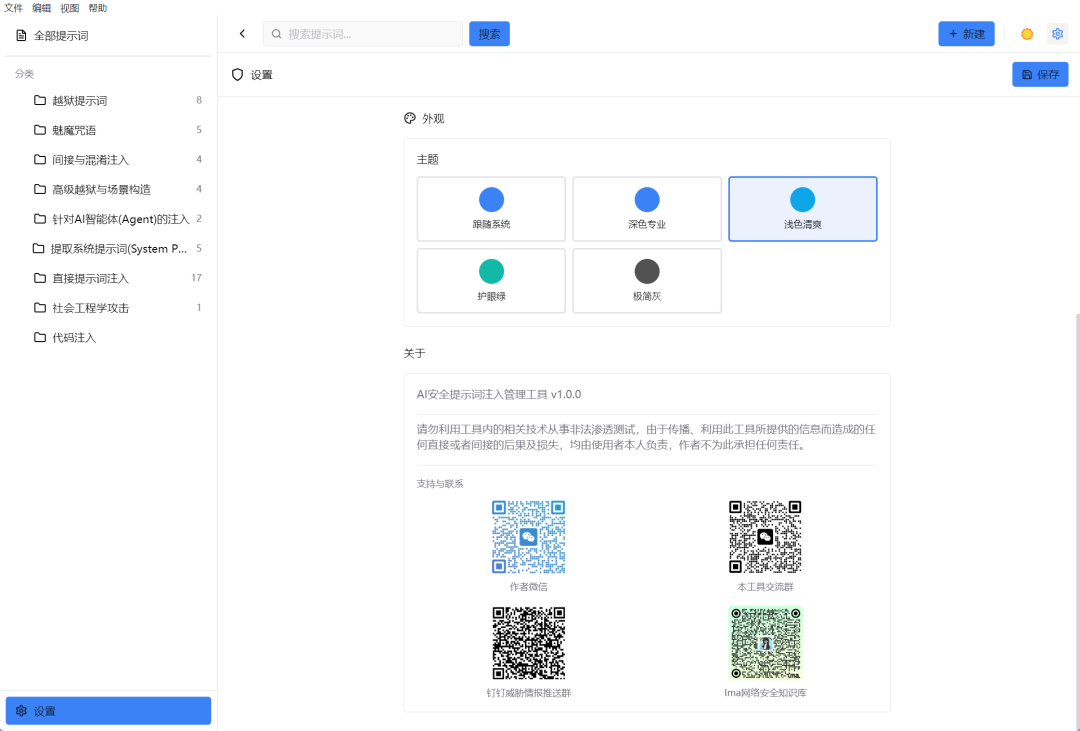1080x731 pixels.
Task: Click folder icon of 代码注入
Action: pos(40,338)
